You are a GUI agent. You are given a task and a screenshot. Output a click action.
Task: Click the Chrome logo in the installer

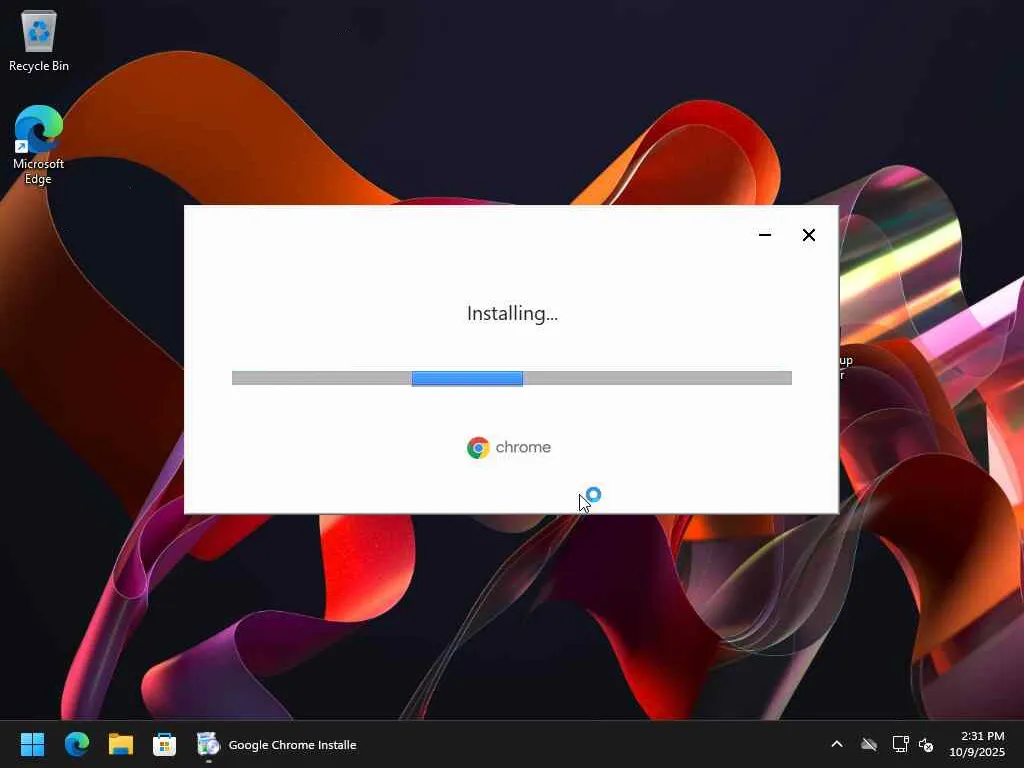coord(478,448)
